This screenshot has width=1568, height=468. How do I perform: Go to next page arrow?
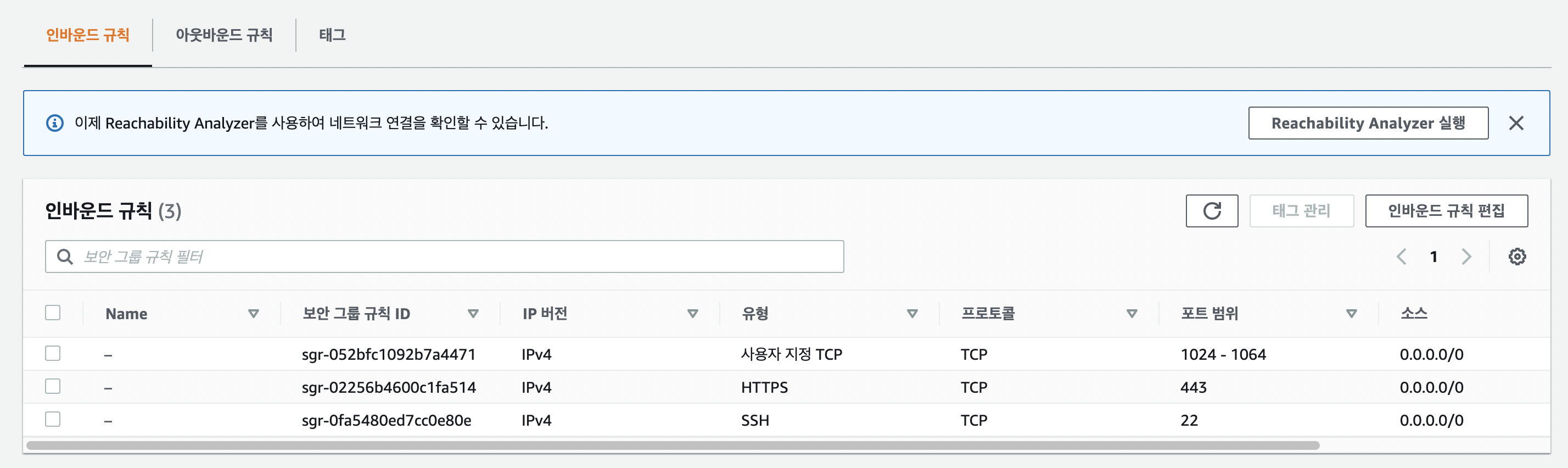(1466, 257)
